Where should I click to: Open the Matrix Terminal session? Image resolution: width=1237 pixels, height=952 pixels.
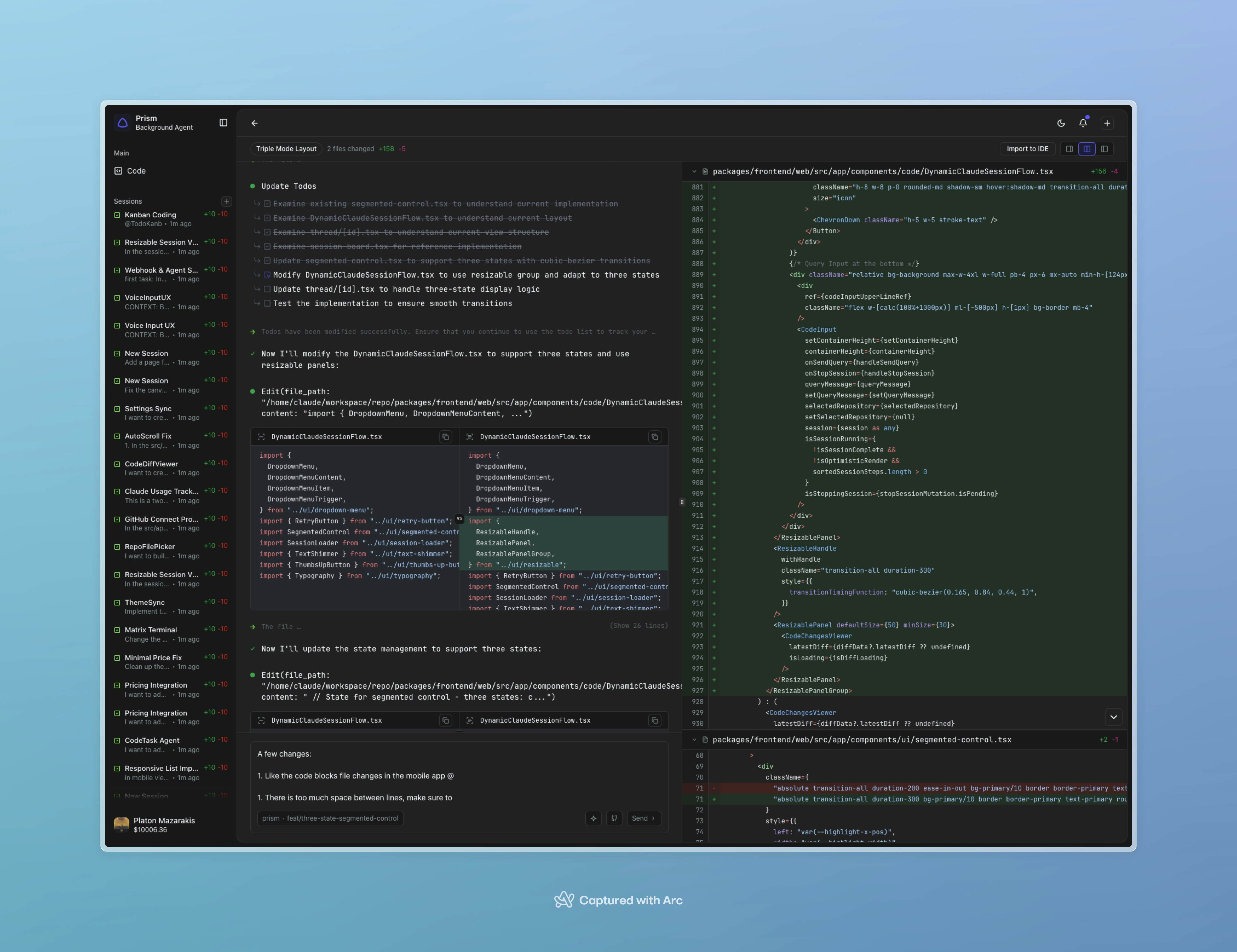[x=171, y=634]
